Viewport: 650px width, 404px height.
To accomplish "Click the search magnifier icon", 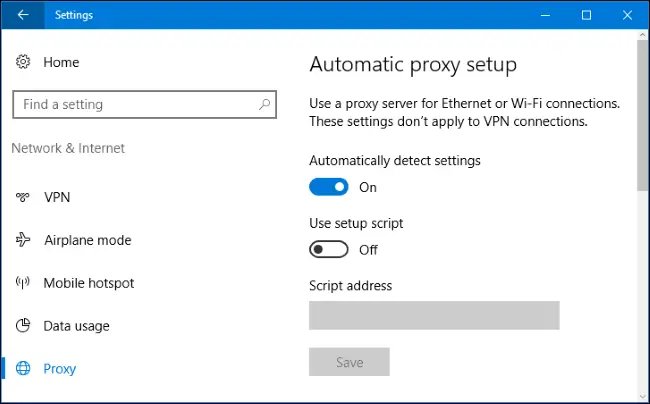I will [264, 104].
